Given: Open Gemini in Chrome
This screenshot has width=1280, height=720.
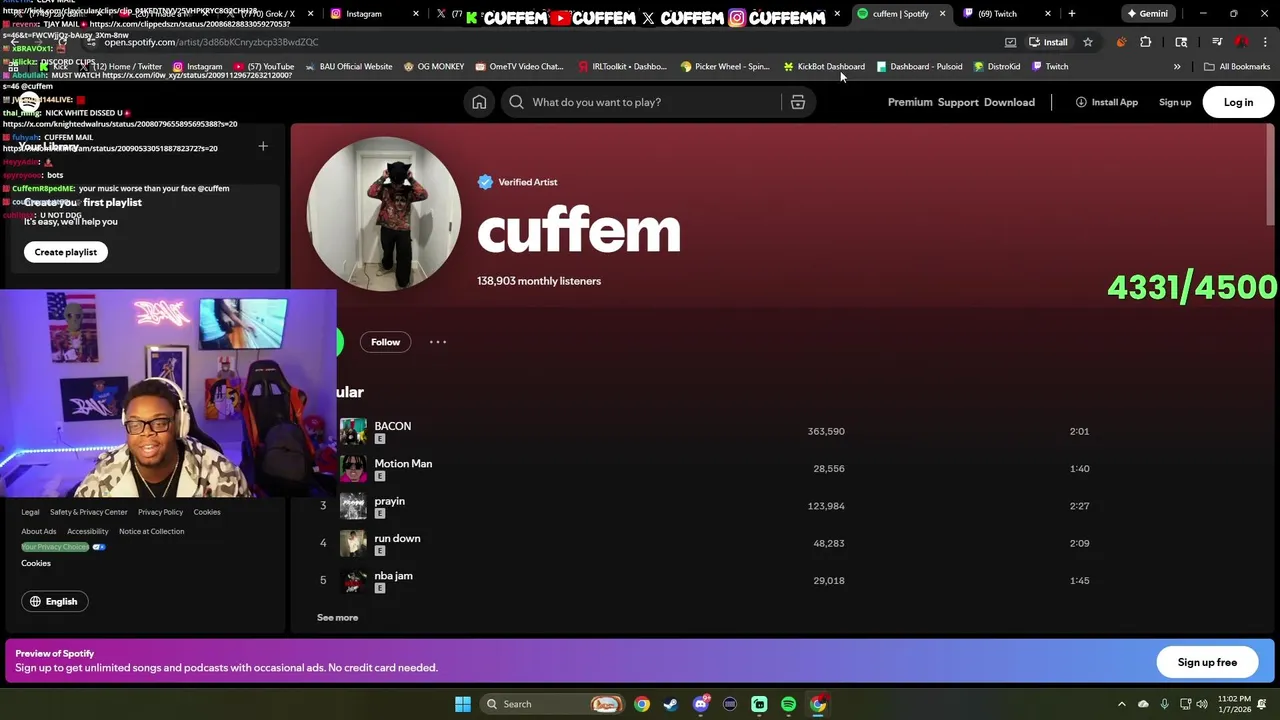Looking at the screenshot, I should [1146, 14].
